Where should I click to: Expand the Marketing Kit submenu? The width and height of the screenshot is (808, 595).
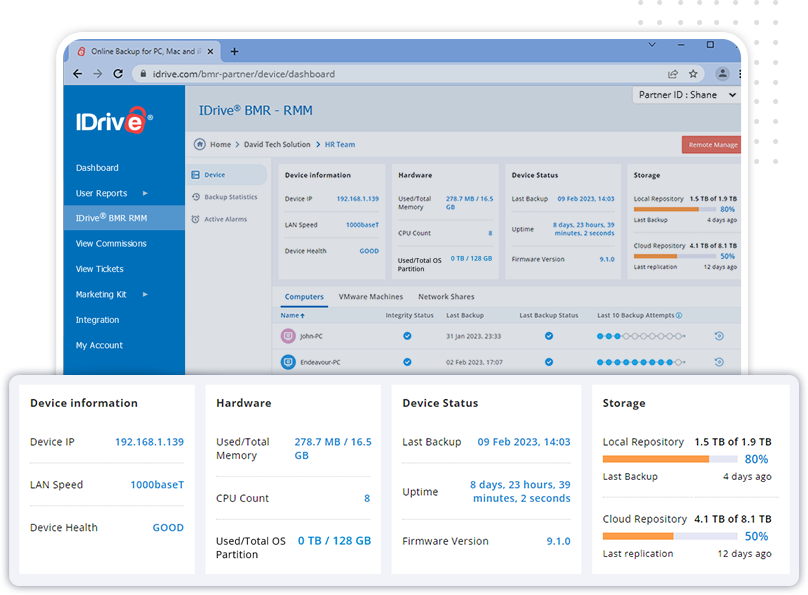145,295
